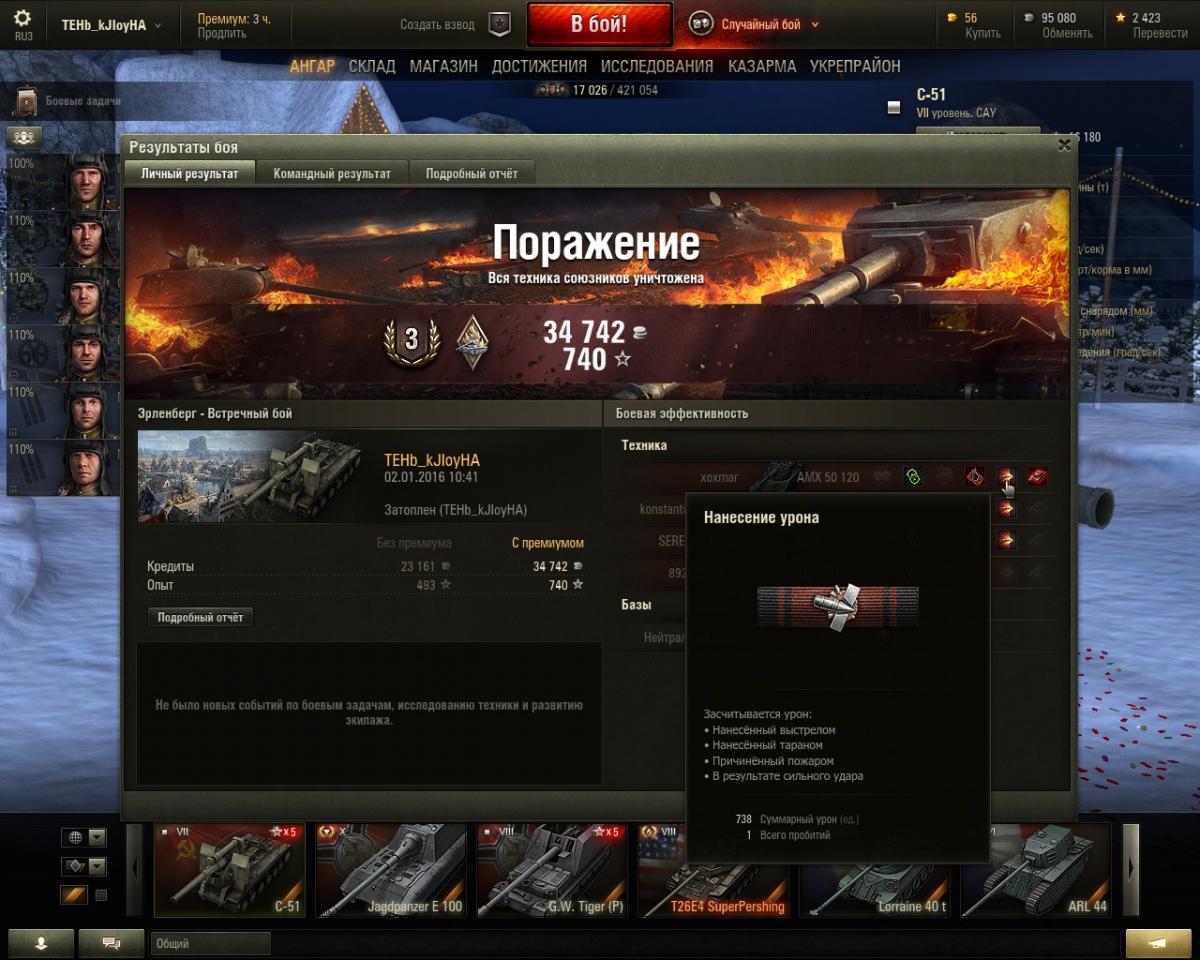This screenshot has height=960, width=1200.
Task: Open the contacts list button
Action: (40, 943)
